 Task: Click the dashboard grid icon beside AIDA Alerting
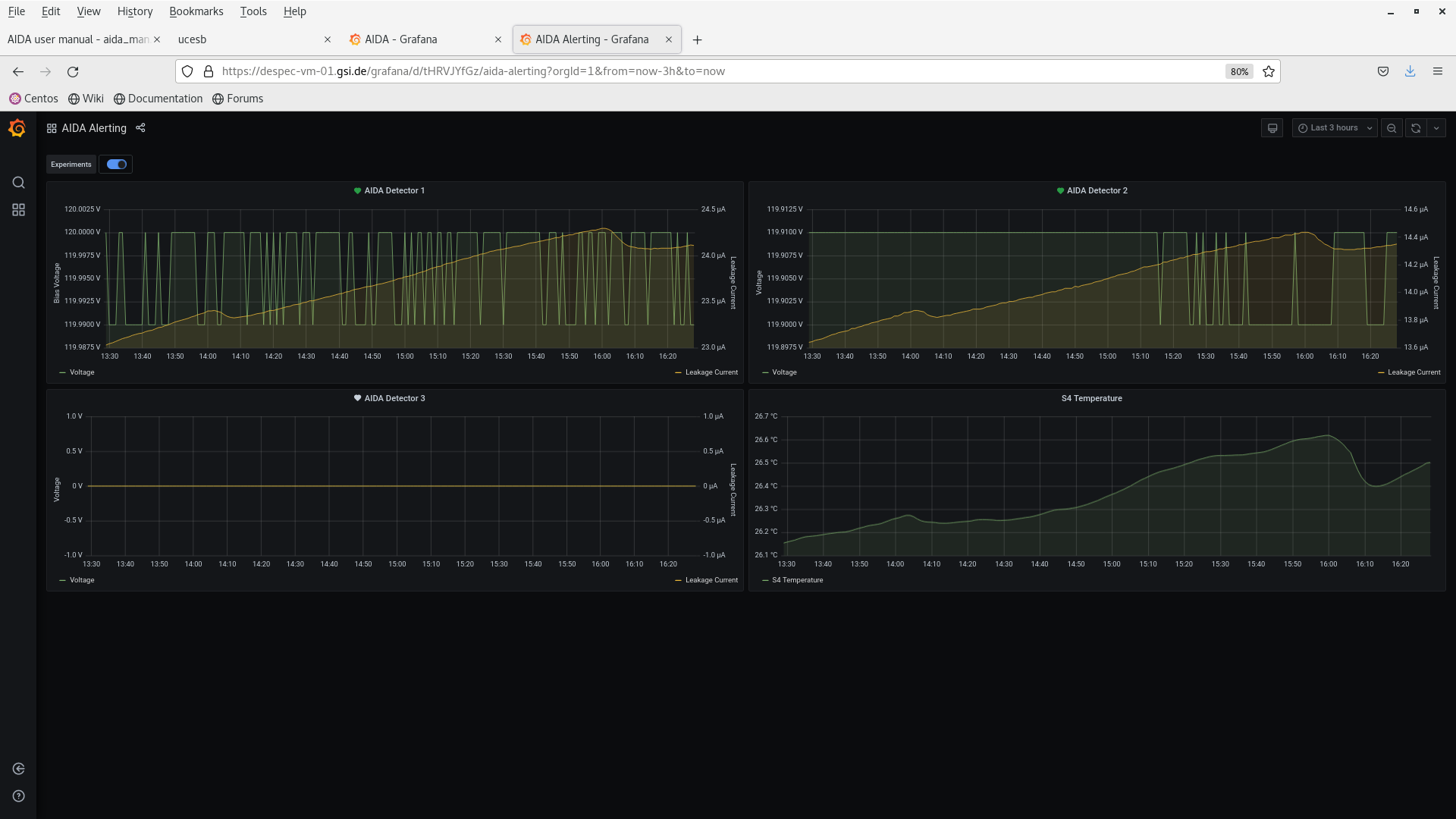pos(52,128)
